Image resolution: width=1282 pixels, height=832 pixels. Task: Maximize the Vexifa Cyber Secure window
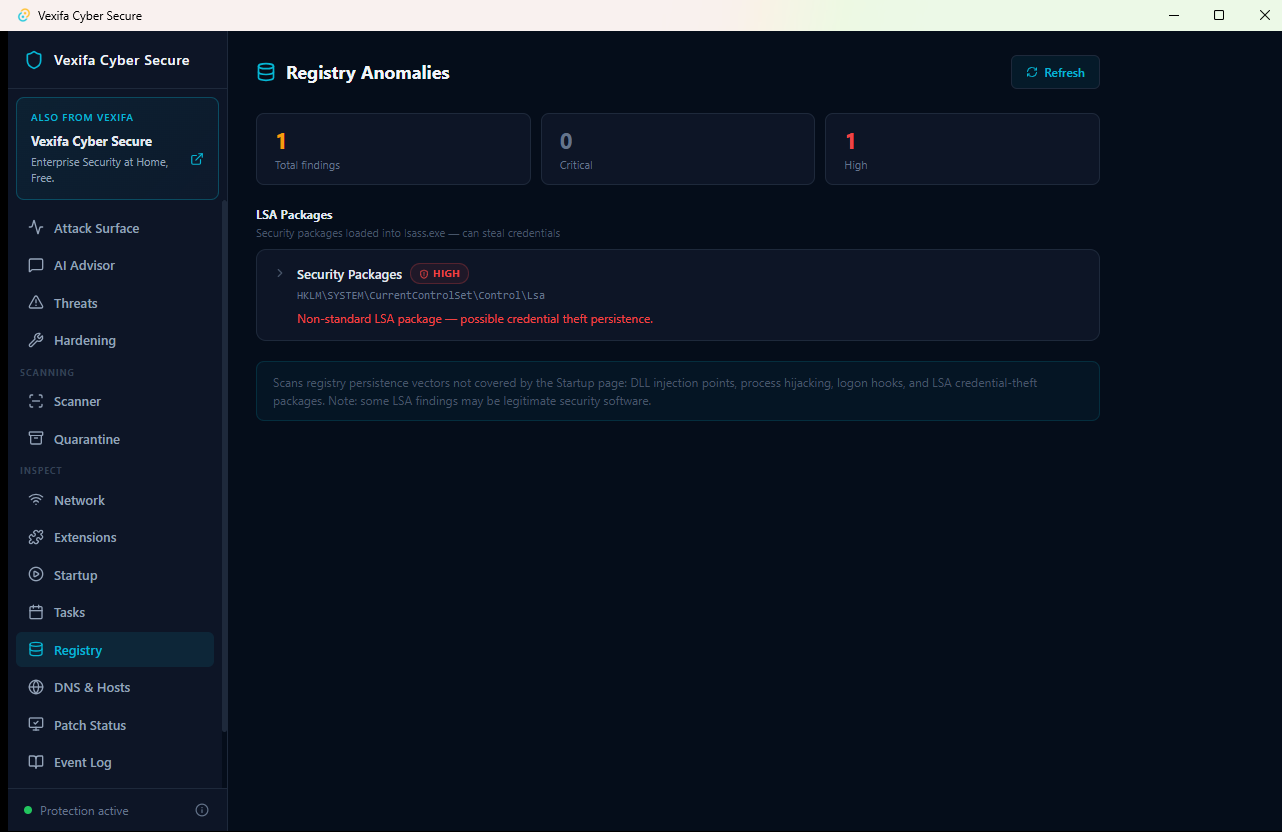coord(1219,15)
